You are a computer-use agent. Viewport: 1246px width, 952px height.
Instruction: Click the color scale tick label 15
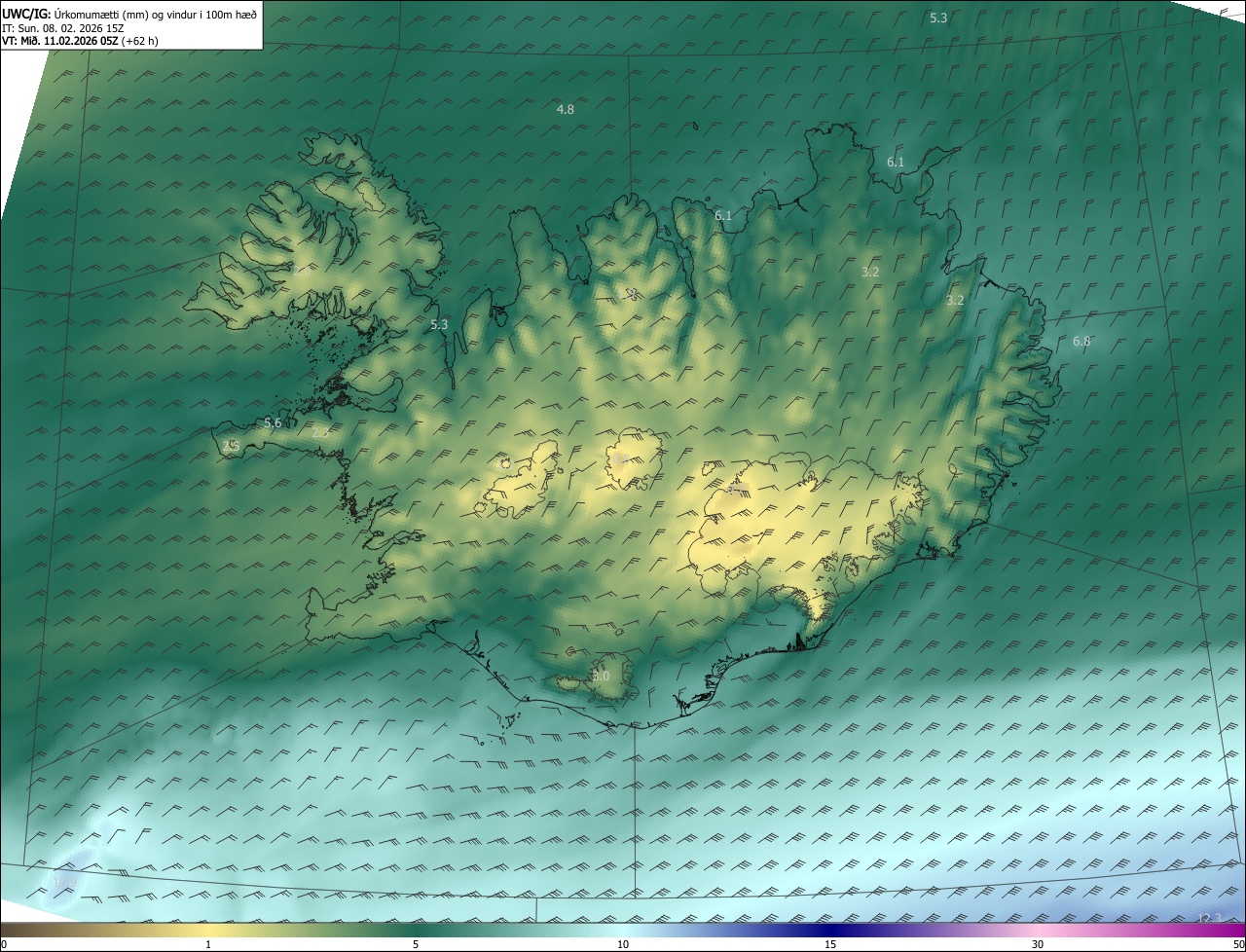pos(830,944)
